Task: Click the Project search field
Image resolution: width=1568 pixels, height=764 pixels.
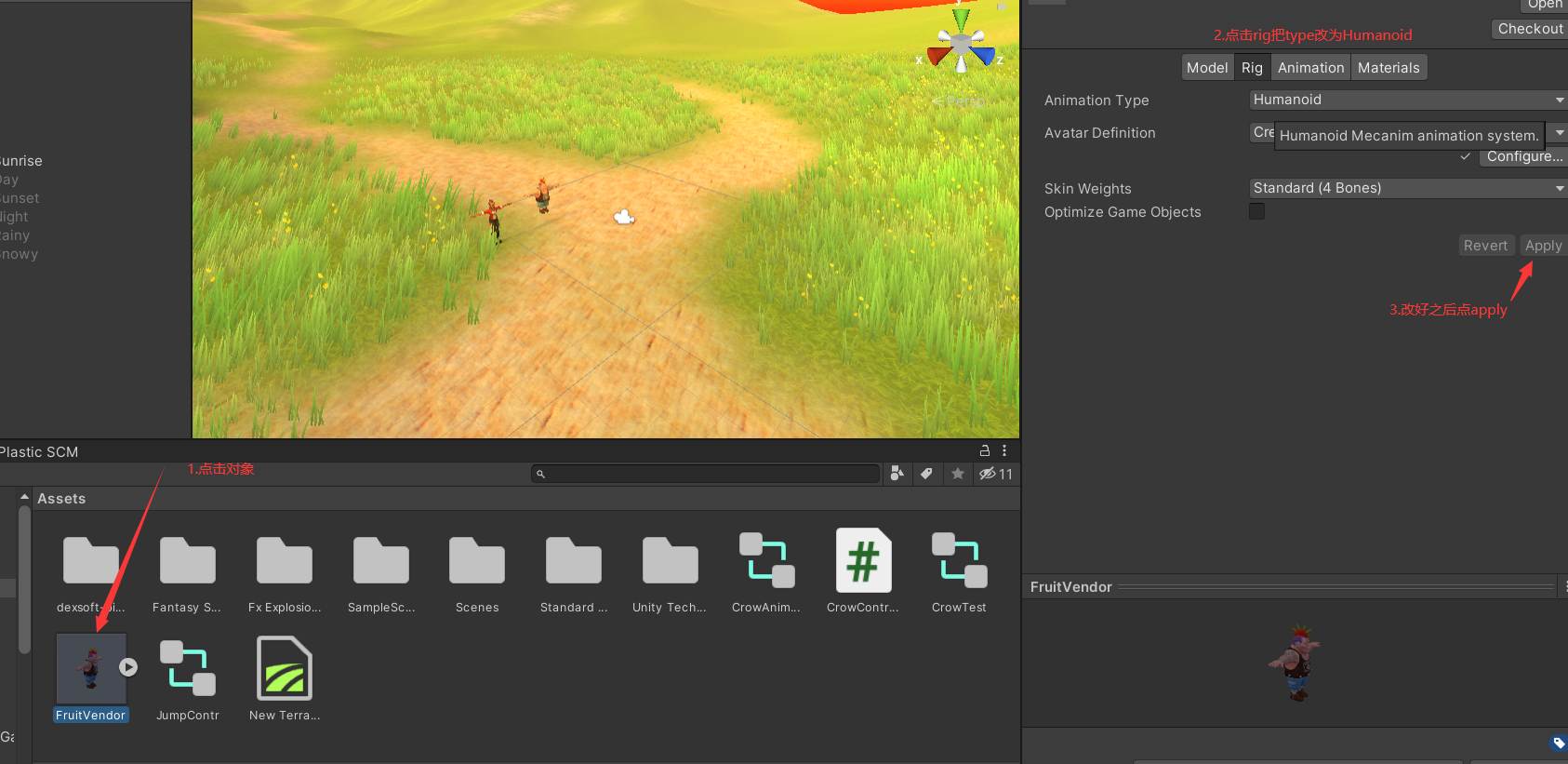Action: pos(706,474)
